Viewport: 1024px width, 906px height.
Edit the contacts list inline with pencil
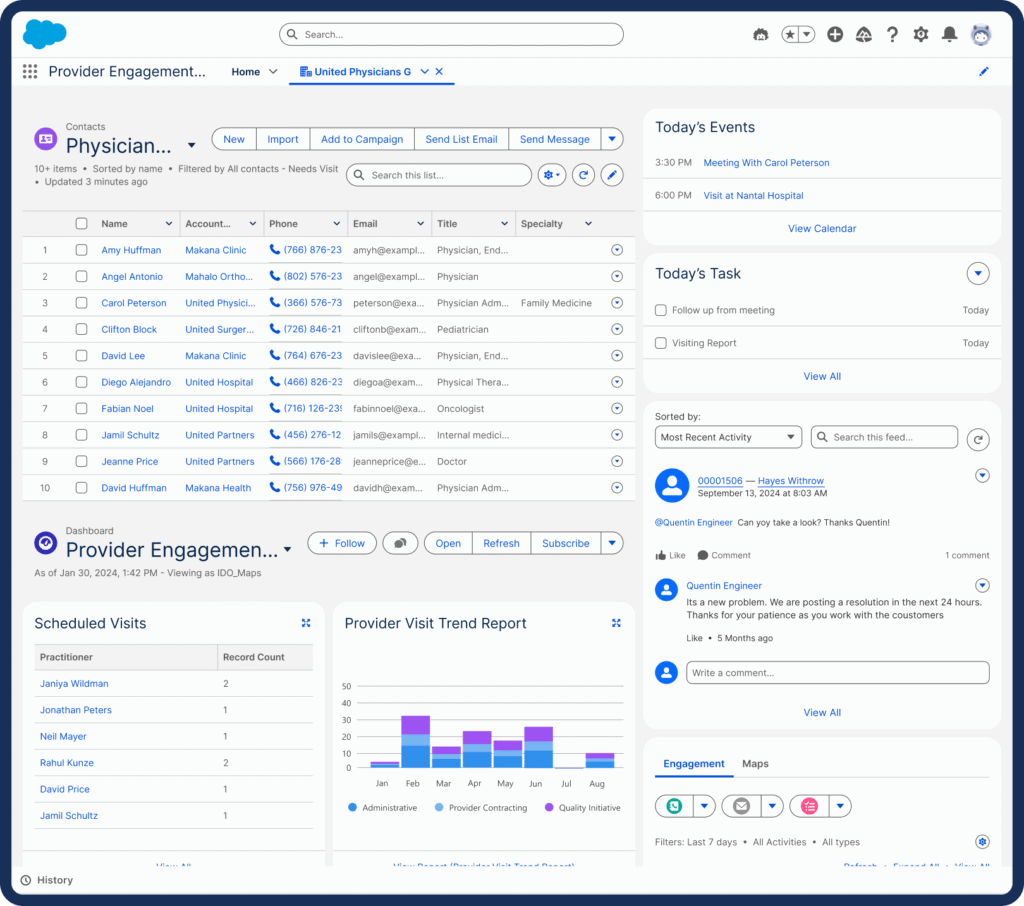[x=612, y=175]
